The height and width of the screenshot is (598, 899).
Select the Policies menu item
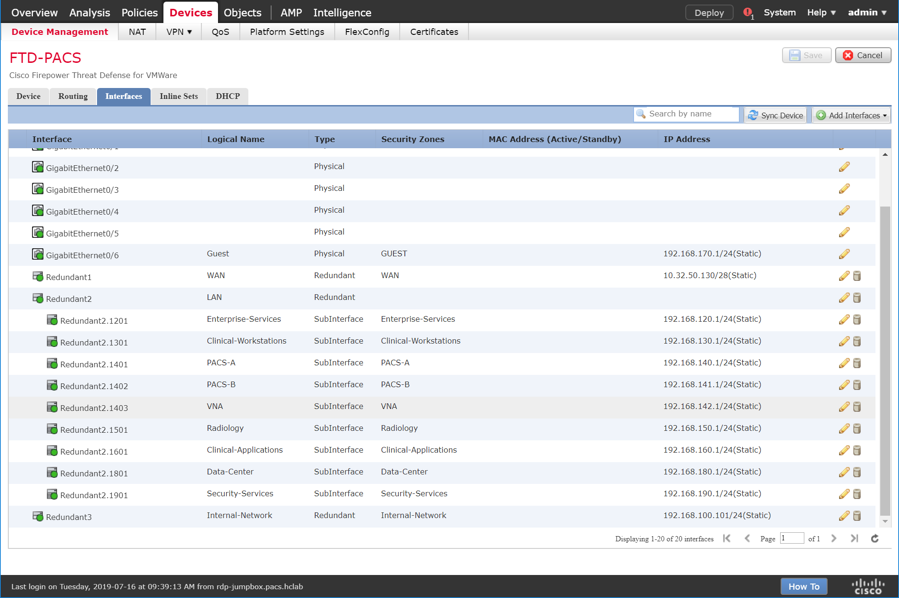click(x=139, y=13)
